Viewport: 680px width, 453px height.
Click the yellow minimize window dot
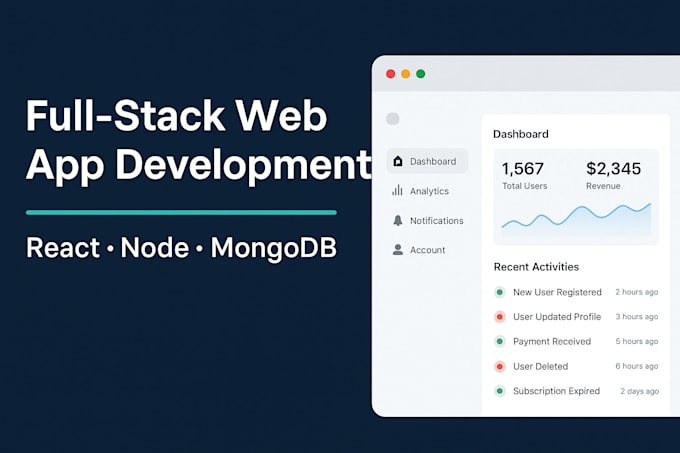(x=405, y=74)
